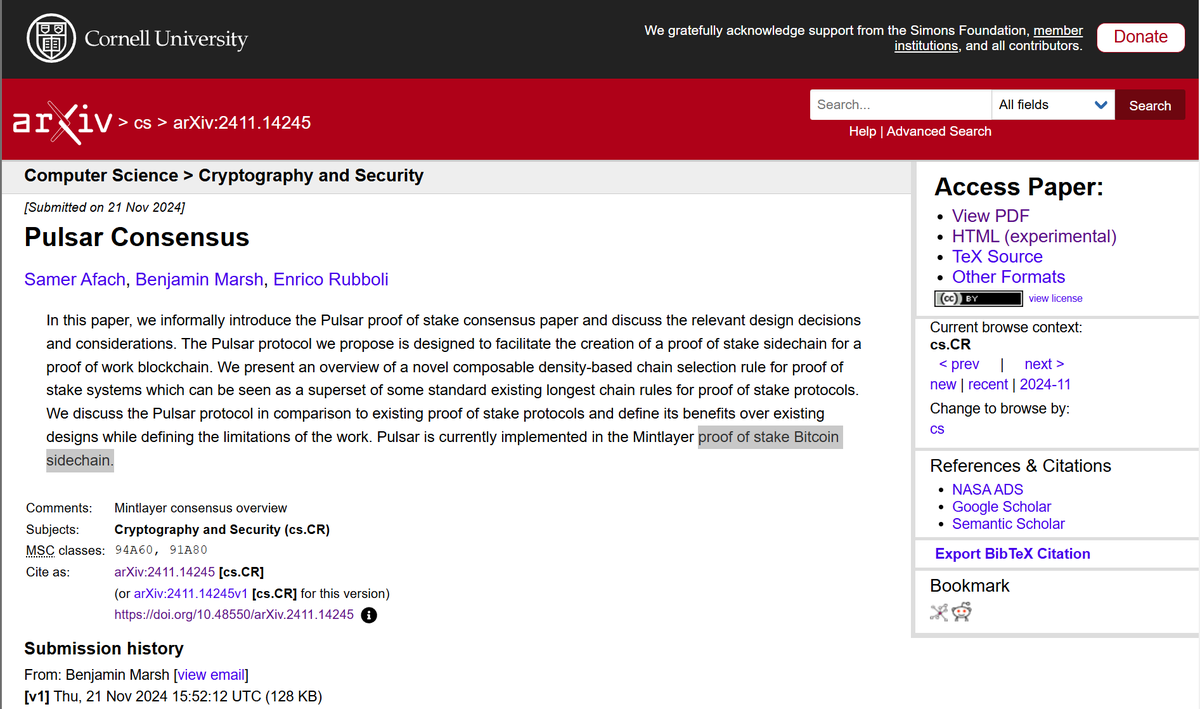1200x709 pixels.
Task: Click cs breadcrumb in red header
Action: click(143, 123)
